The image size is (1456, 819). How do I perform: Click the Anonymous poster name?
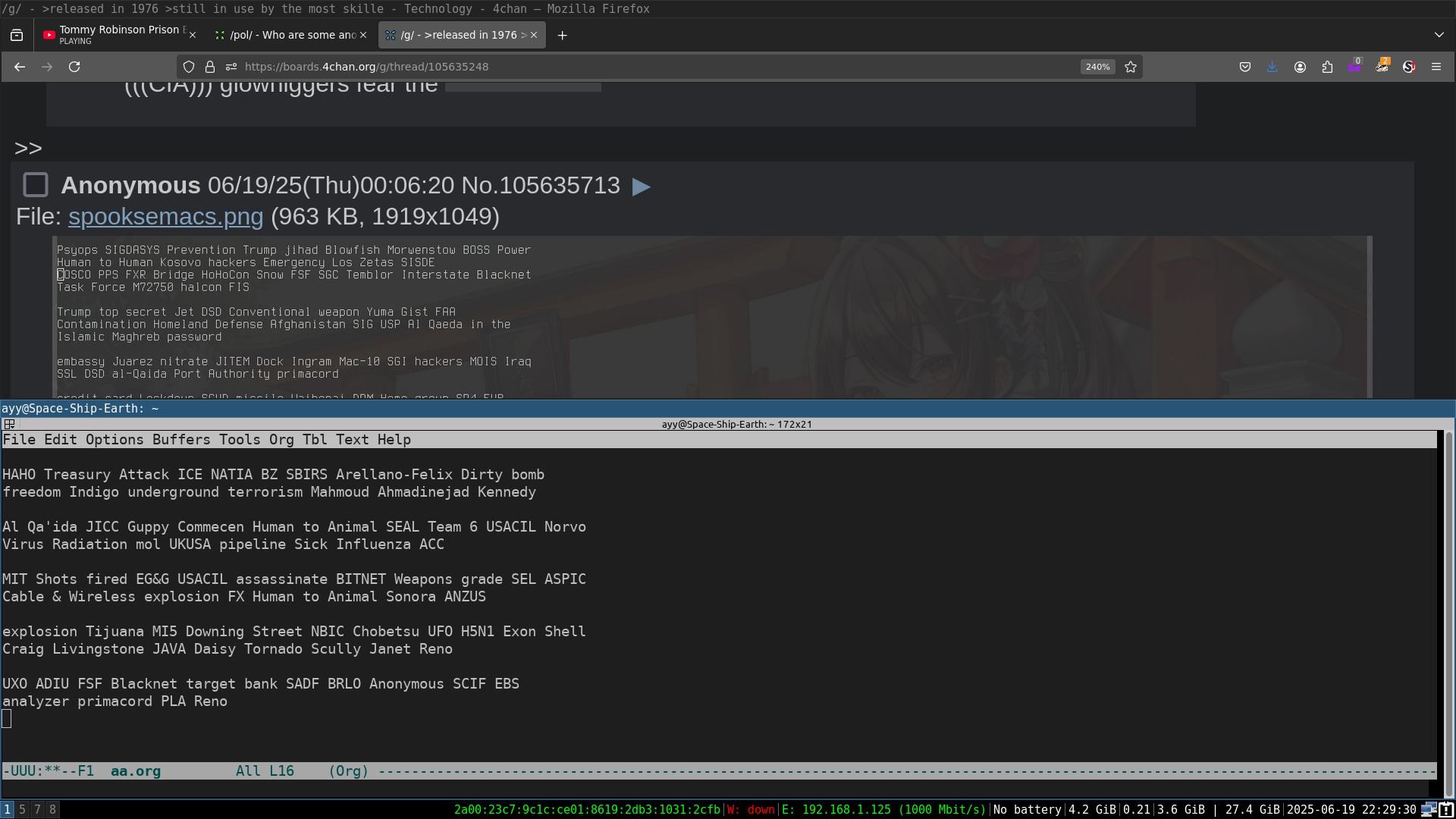130,185
